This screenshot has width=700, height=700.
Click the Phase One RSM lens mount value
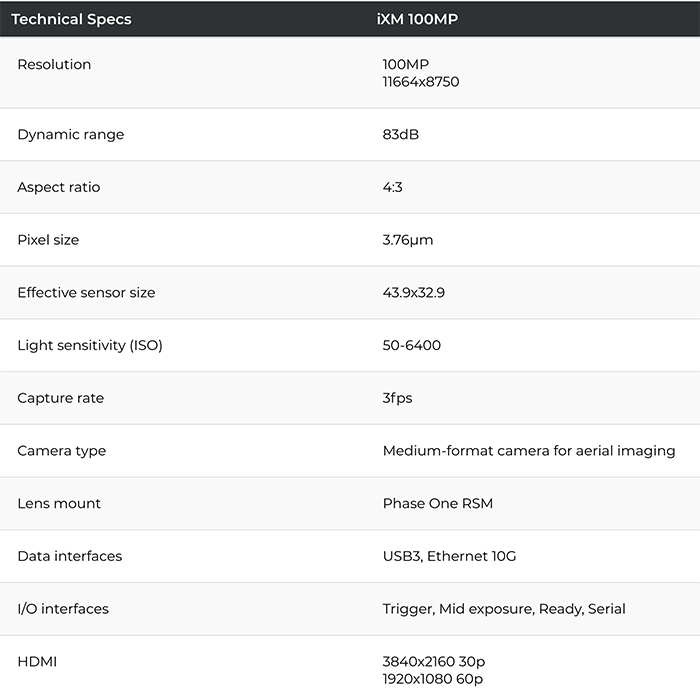point(438,503)
